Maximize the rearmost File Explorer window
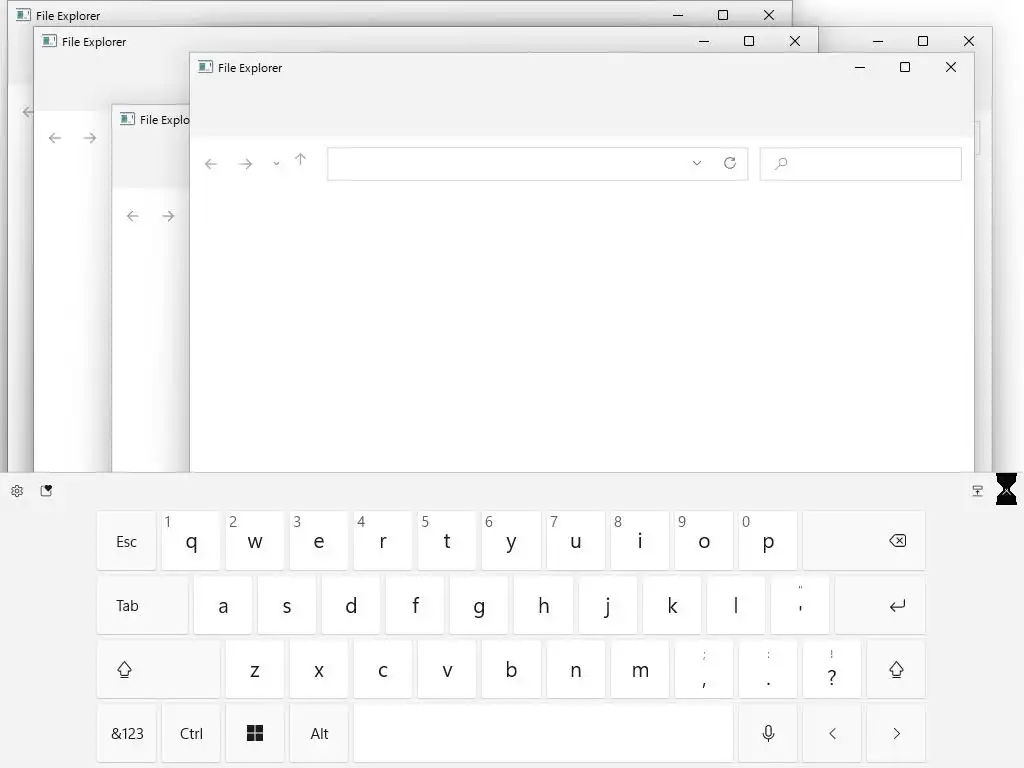The width and height of the screenshot is (1024, 768). [x=723, y=15]
